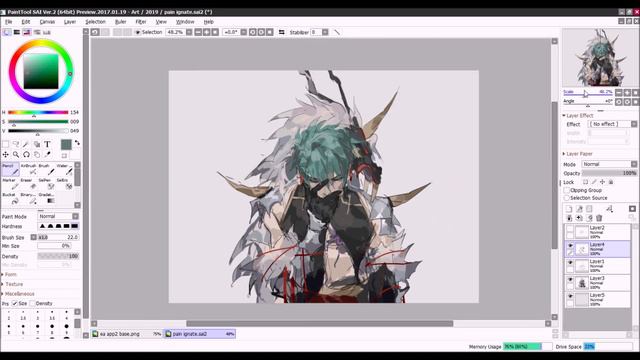Select the Bucket fill tool
The height and width of the screenshot is (360, 640).
(x=10, y=198)
